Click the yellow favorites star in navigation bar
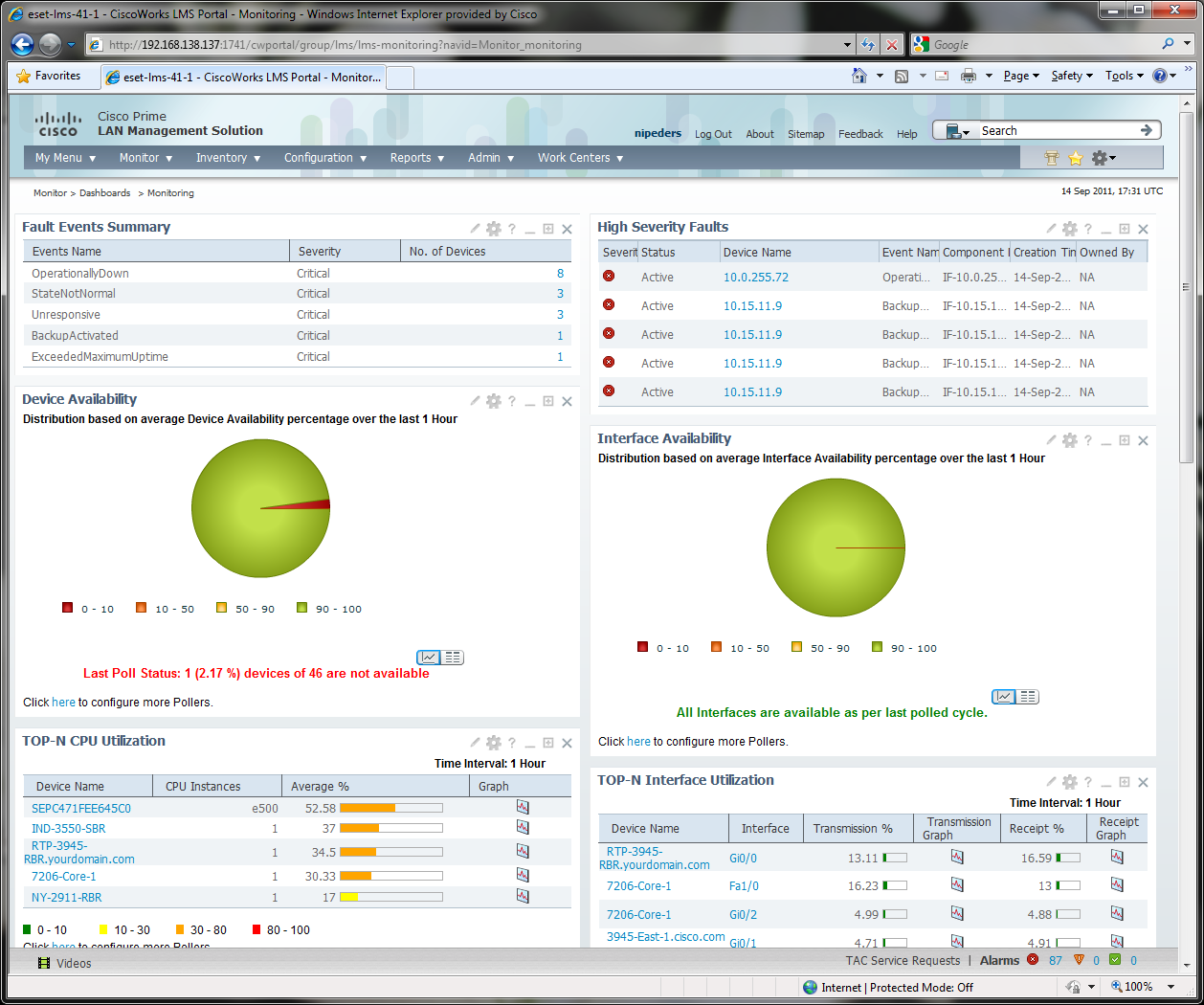Image resolution: width=1204 pixels, height=1005 pixels. [1075, 158]
